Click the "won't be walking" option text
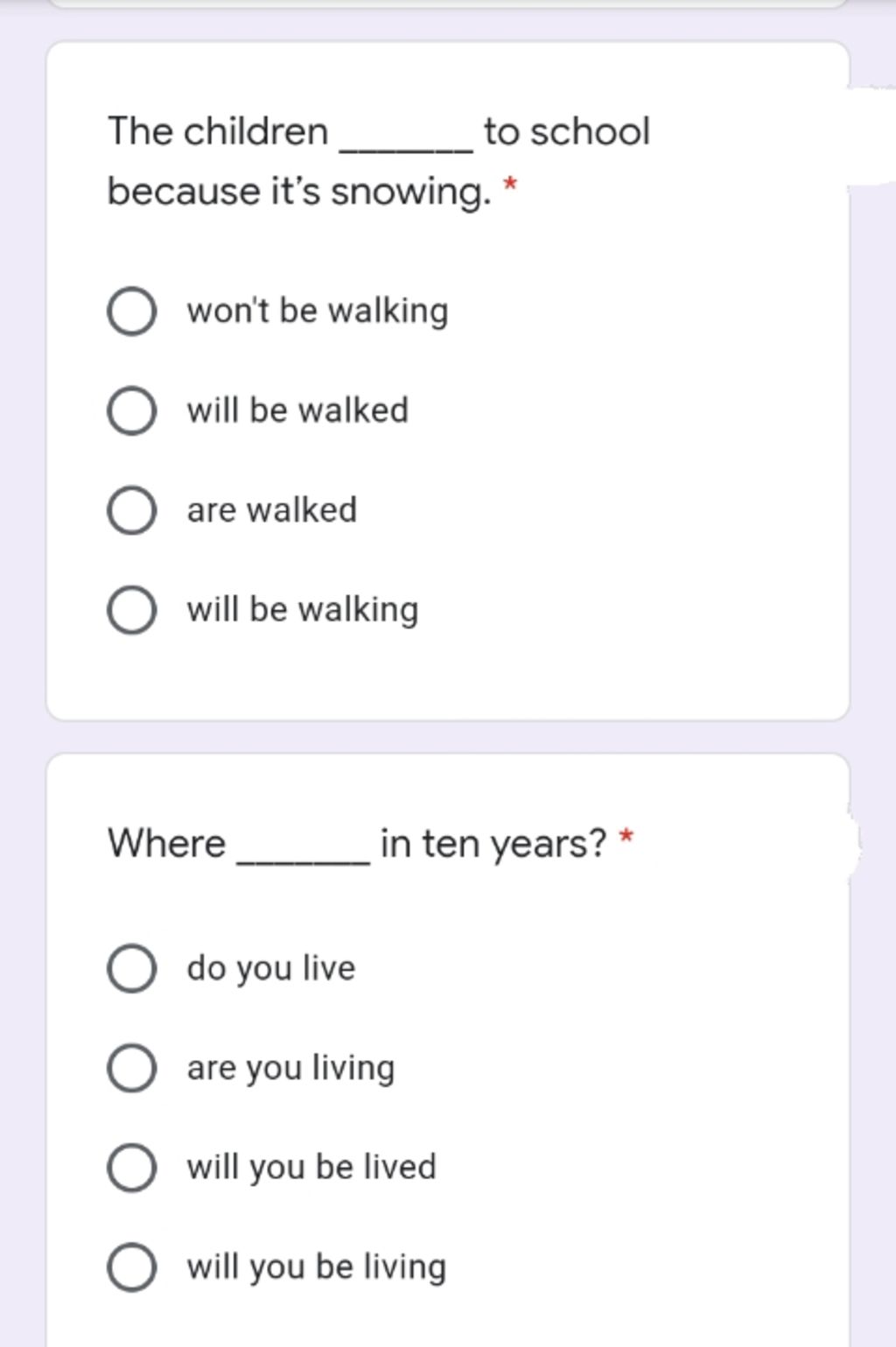This screenshot has height=1347, width=896. [318, 311]
